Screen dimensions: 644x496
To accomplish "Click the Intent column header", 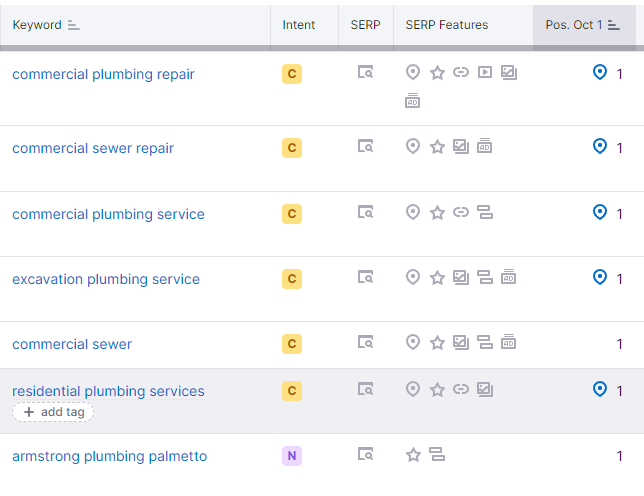I will [x=299, y=25].
